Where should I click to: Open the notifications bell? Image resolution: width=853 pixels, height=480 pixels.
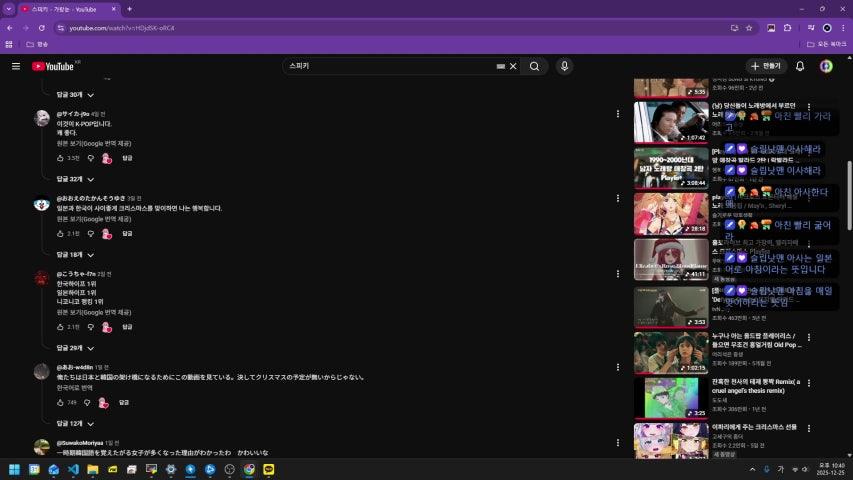(x=800, y=66)
